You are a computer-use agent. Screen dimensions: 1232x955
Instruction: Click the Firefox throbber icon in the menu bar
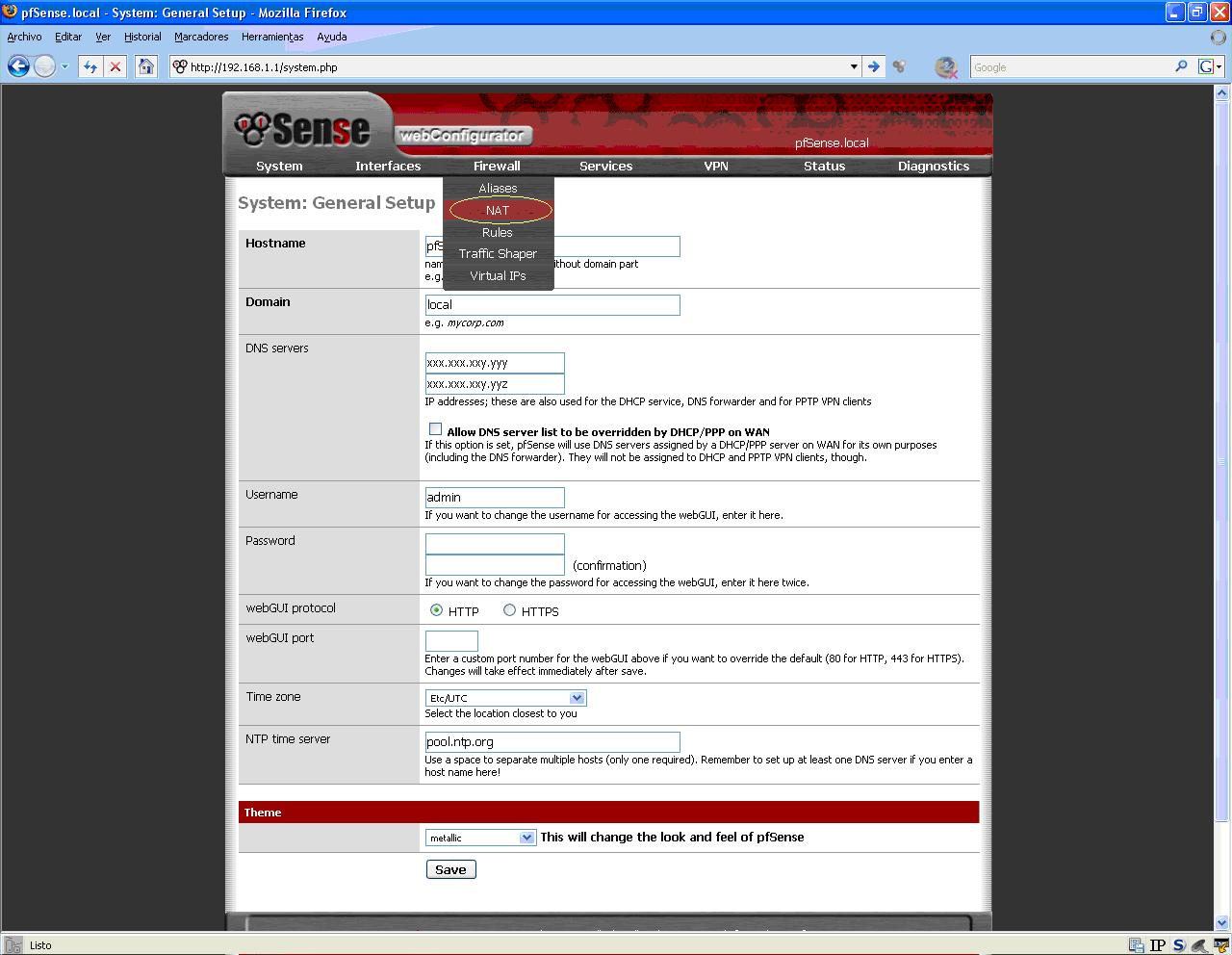(1218, 37)
